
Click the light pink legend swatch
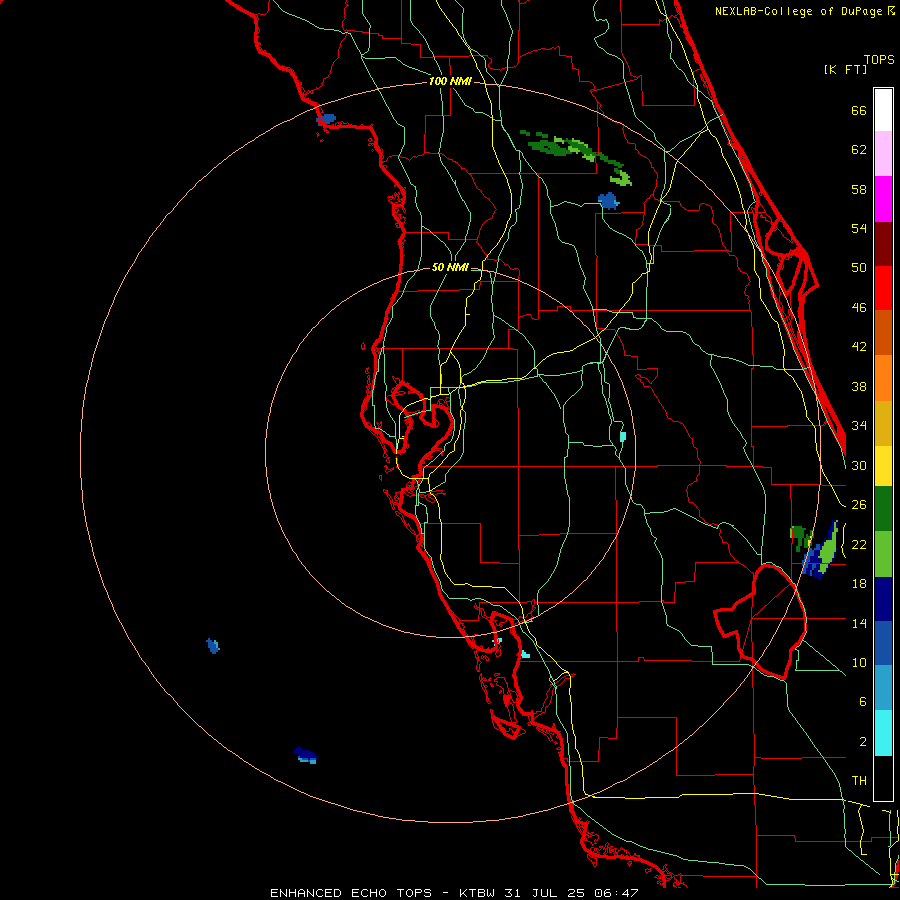click(x=883, y=153)
